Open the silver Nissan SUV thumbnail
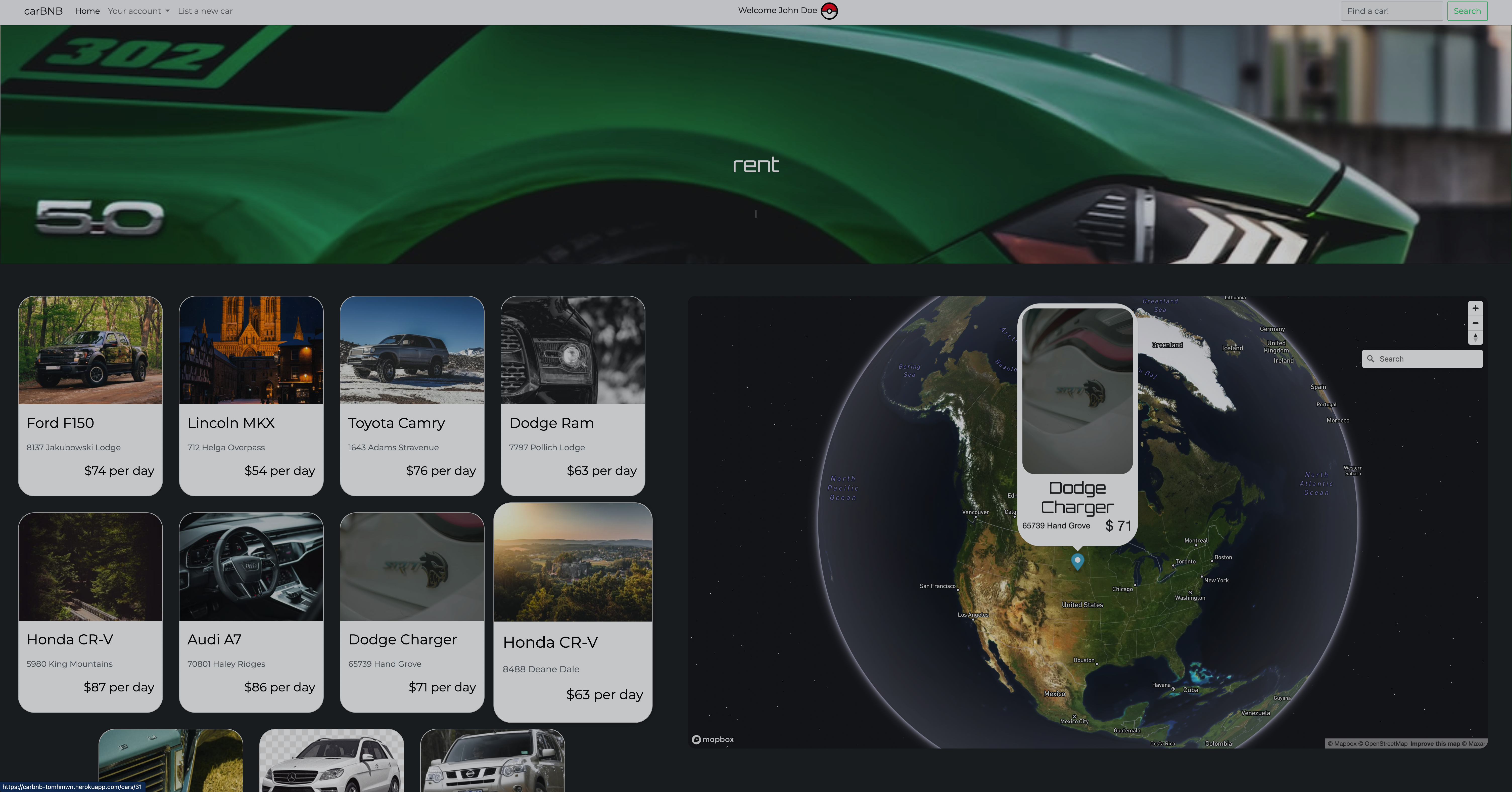1512x792 pixels. 492,760
